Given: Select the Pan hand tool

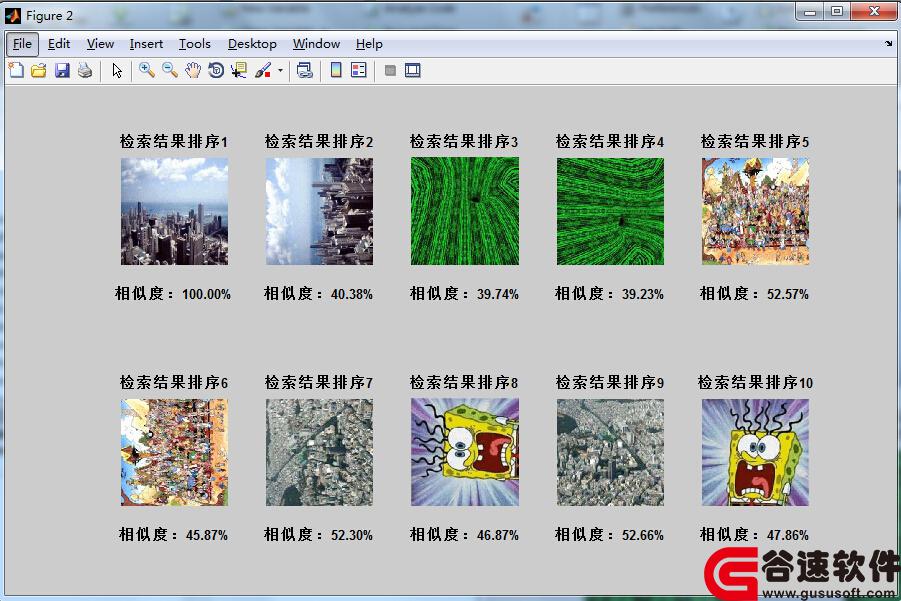Looking at the screenshot, I should coord(193,71).
